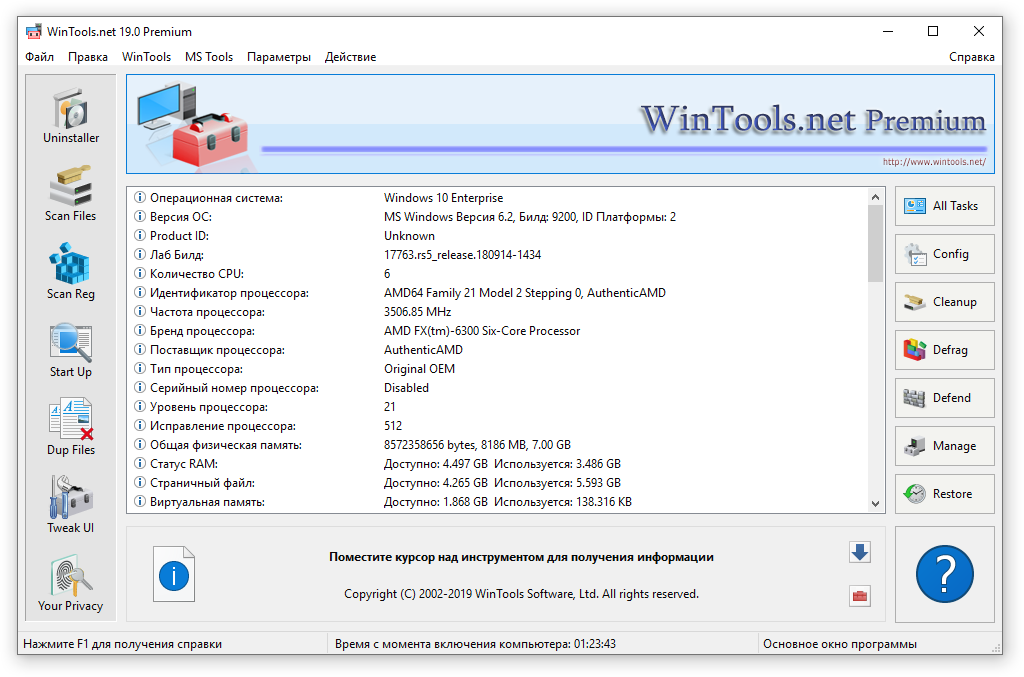Open the Restore task group
The image size is (1024, 677).
click(x=944, y=494)
